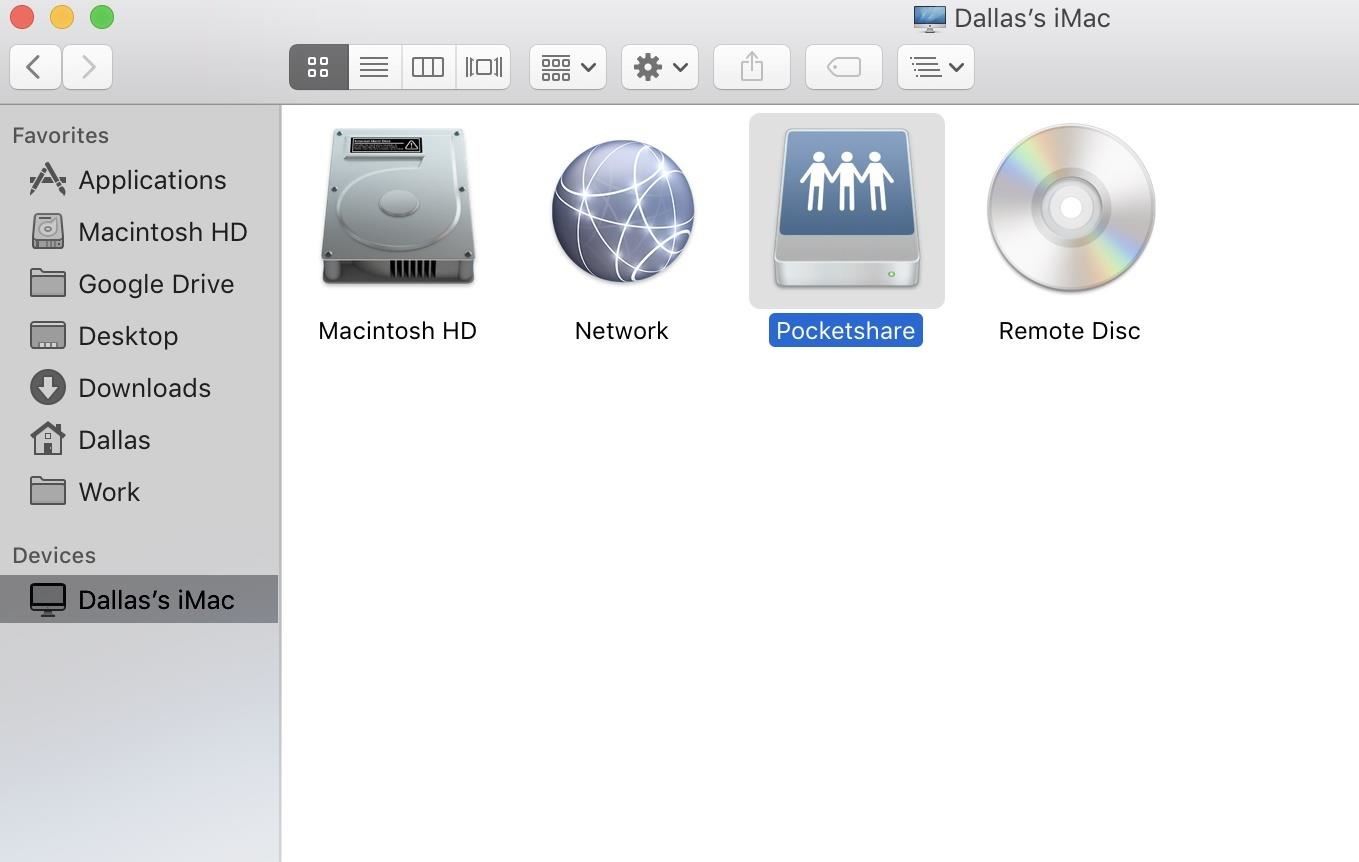Click the Share toolbar button
1359x862 pixels.
coord(752,67)
